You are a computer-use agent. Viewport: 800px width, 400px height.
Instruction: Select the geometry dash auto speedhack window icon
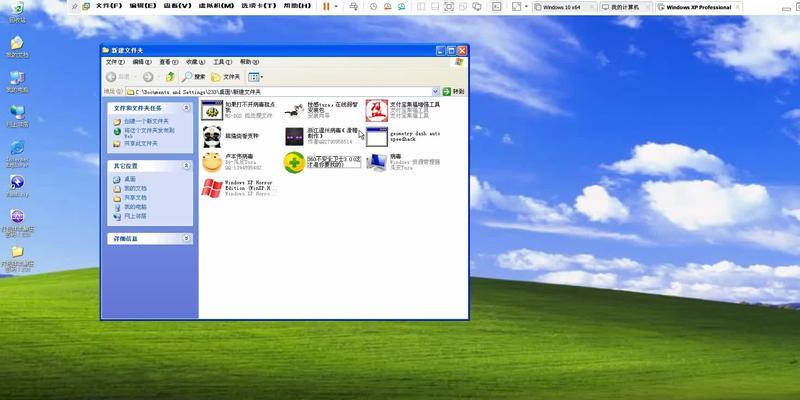377,137
